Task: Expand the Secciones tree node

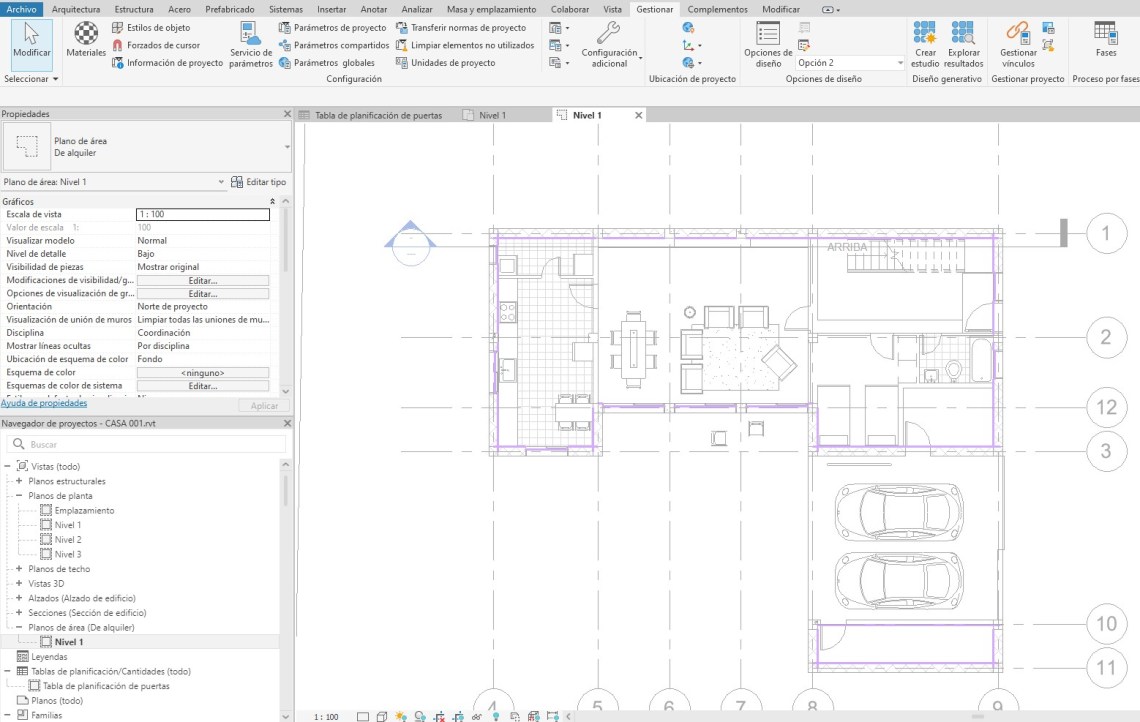Action: (x=19, y=613)
